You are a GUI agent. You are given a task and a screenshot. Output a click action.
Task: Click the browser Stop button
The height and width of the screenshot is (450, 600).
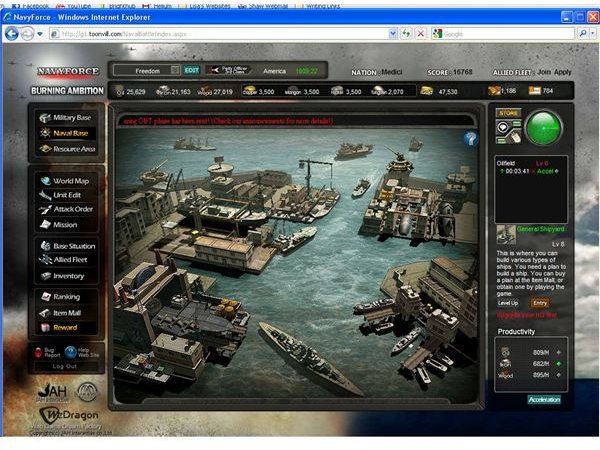tap(421, 34)
